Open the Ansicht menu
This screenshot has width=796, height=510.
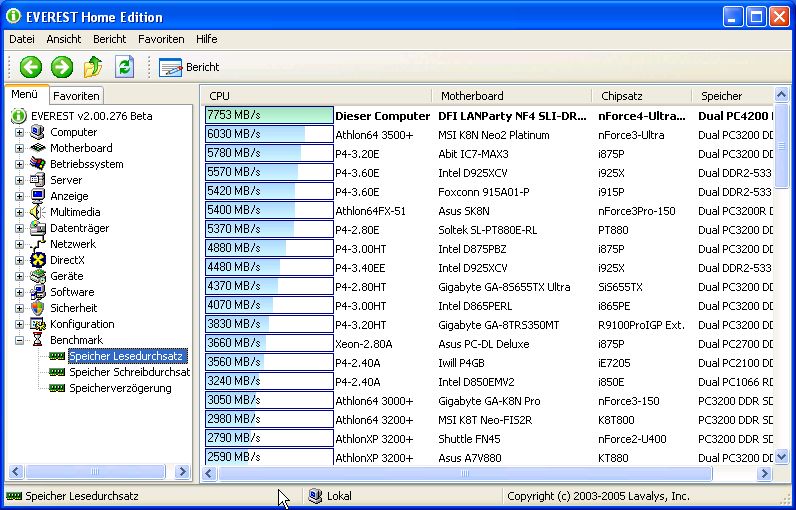click(x=63, y=39)
